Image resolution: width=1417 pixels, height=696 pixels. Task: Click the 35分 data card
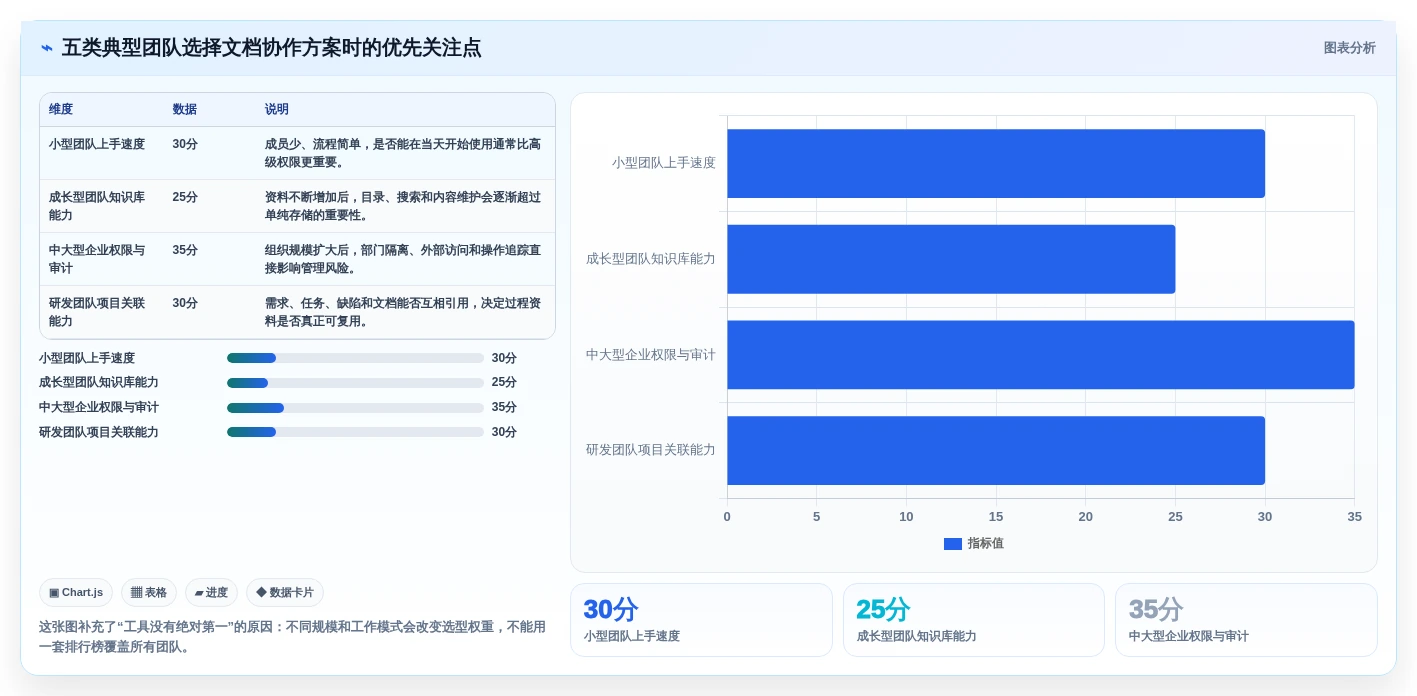pyautogui.click(x=1246, y=620)
